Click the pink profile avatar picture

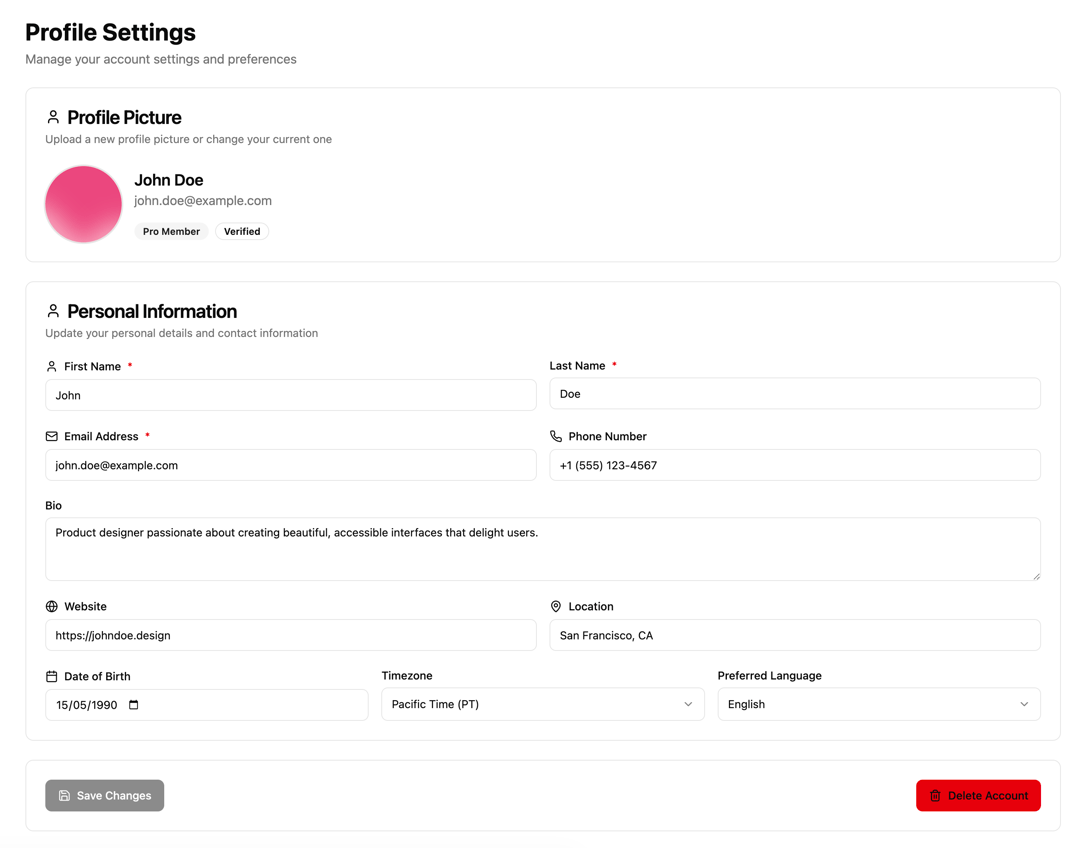click(83, 204)
